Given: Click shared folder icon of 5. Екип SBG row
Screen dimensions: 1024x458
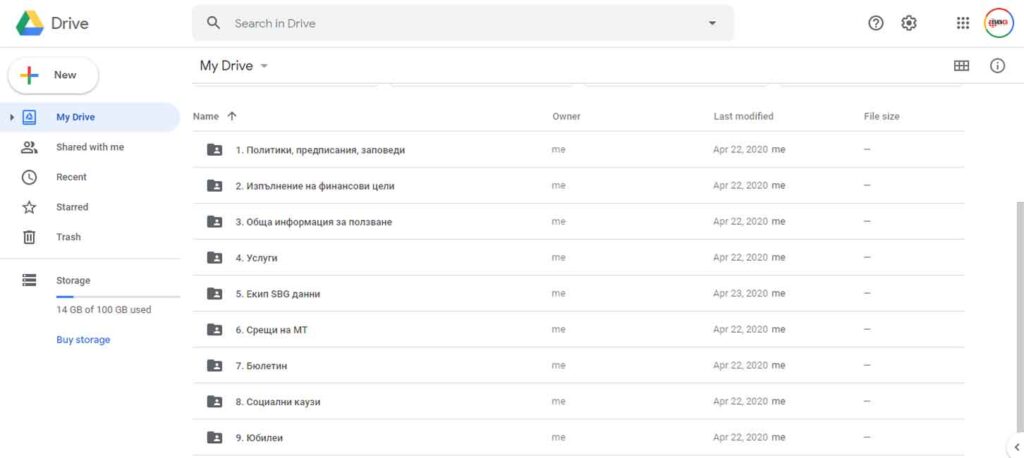Looking at the screenshot, I should tap(214, 293).
